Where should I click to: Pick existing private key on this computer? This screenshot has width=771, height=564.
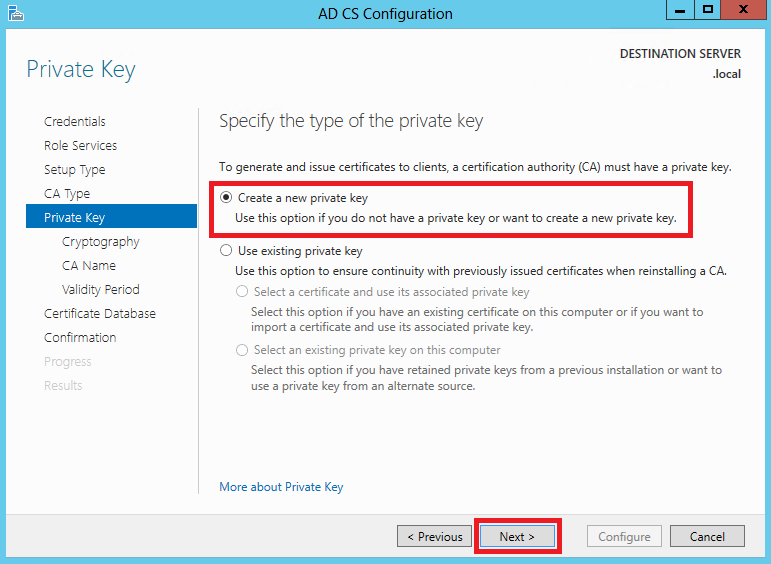coord(241,350)
